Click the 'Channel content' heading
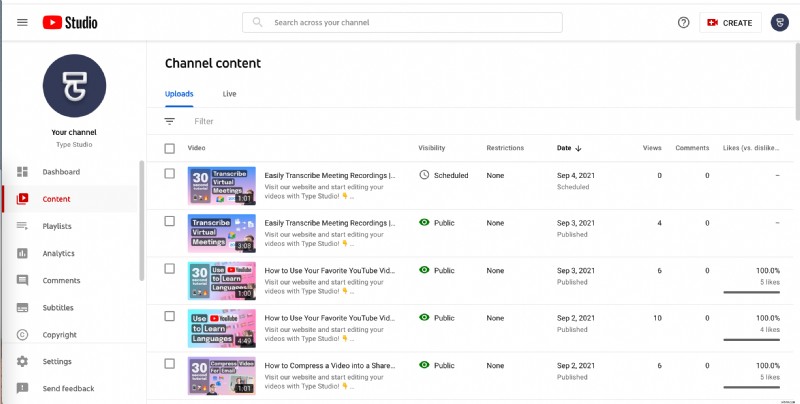 click(213, 63)
